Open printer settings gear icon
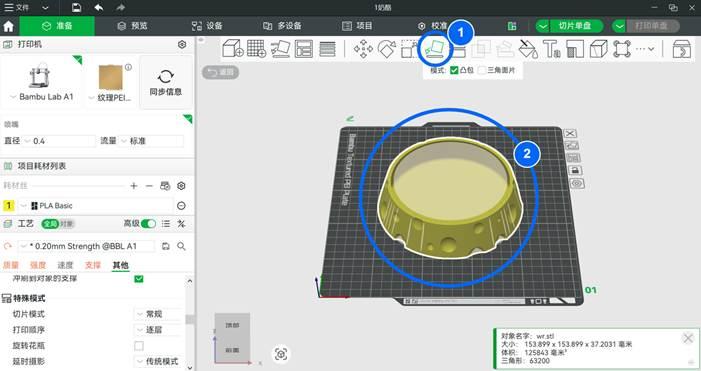The image size is (701, 371). [182, 44]
